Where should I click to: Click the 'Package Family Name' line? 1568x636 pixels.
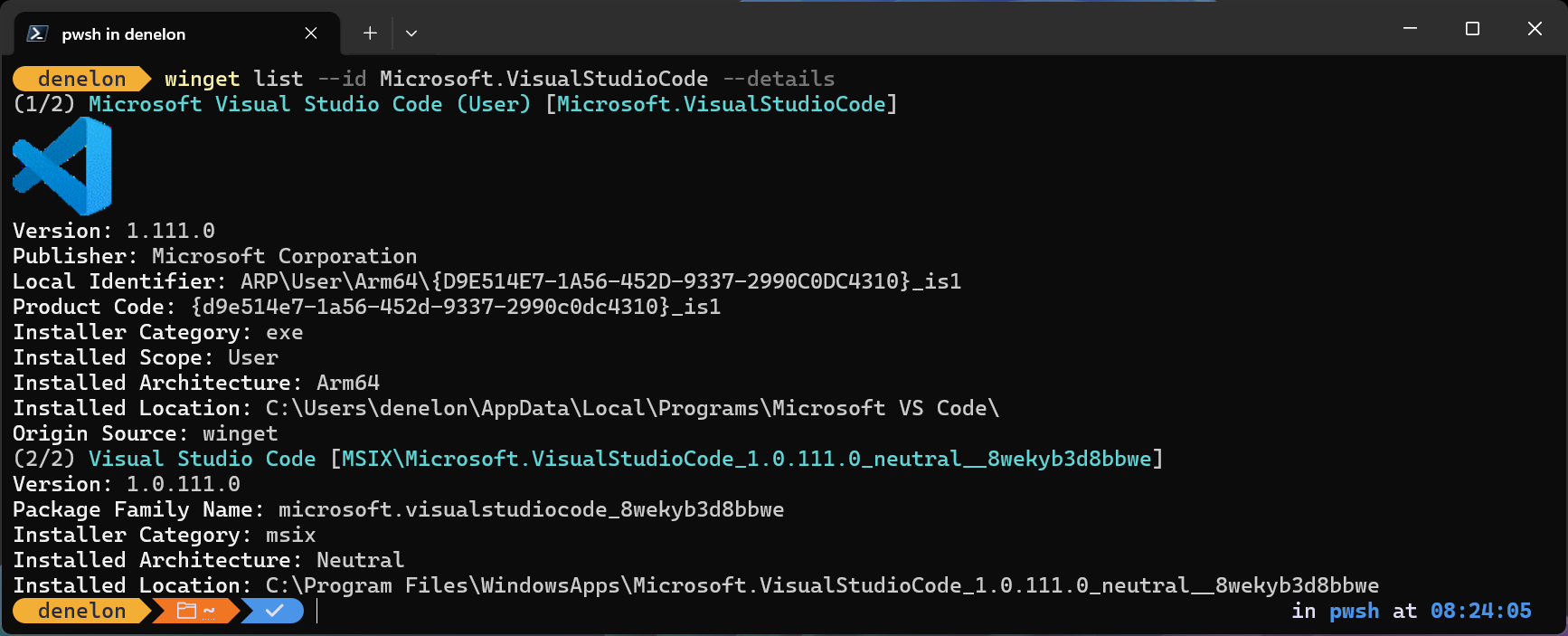point(398,509)
